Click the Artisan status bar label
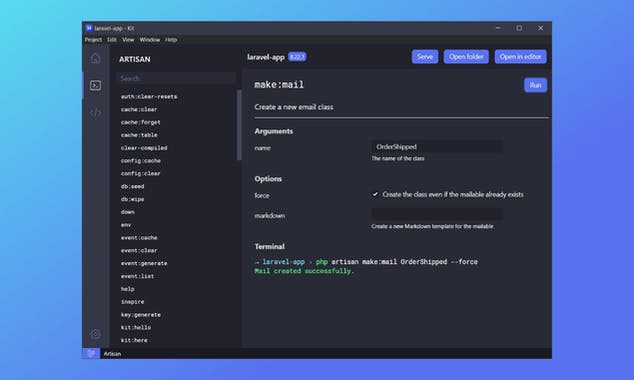 click(112, 354)
